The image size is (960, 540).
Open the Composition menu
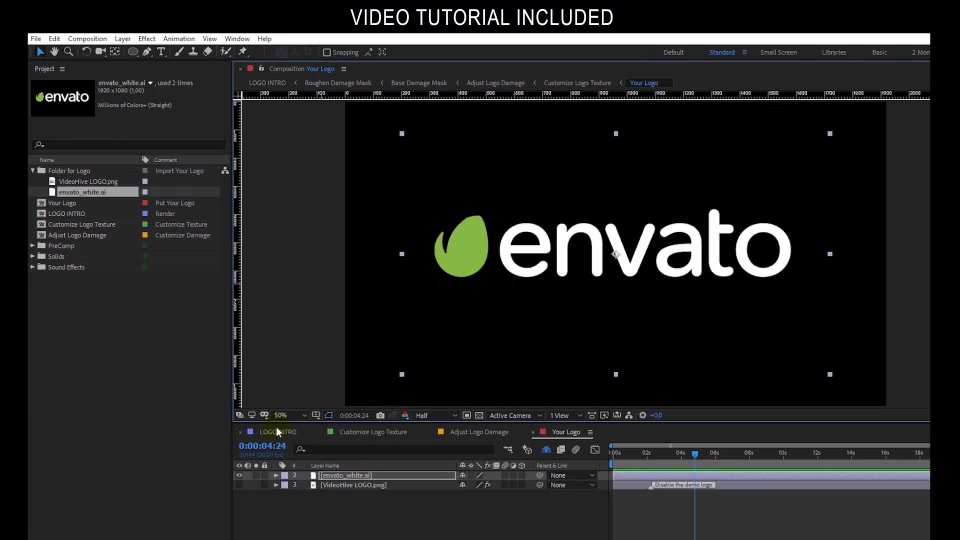[x=87, y=39]
